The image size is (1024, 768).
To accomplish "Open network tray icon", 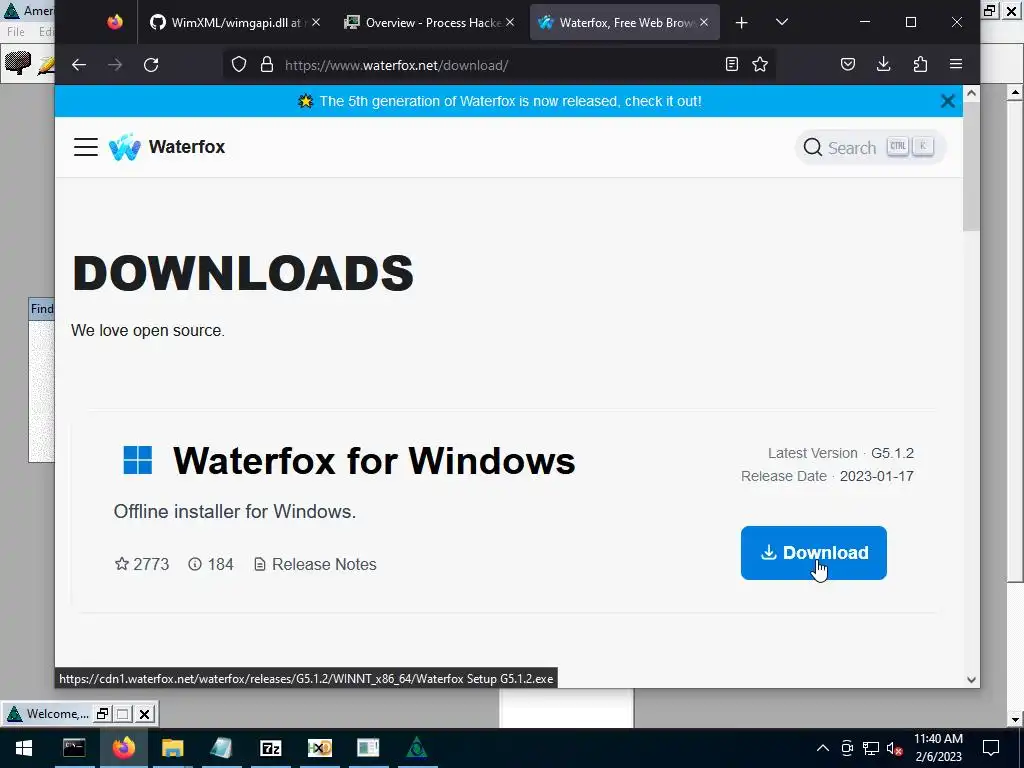I will [871, 748].
